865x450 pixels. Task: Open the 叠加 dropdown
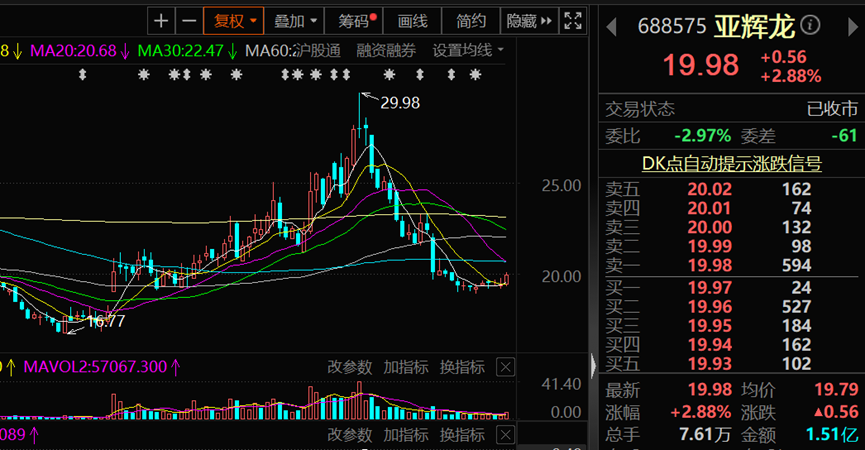[295, 22]
